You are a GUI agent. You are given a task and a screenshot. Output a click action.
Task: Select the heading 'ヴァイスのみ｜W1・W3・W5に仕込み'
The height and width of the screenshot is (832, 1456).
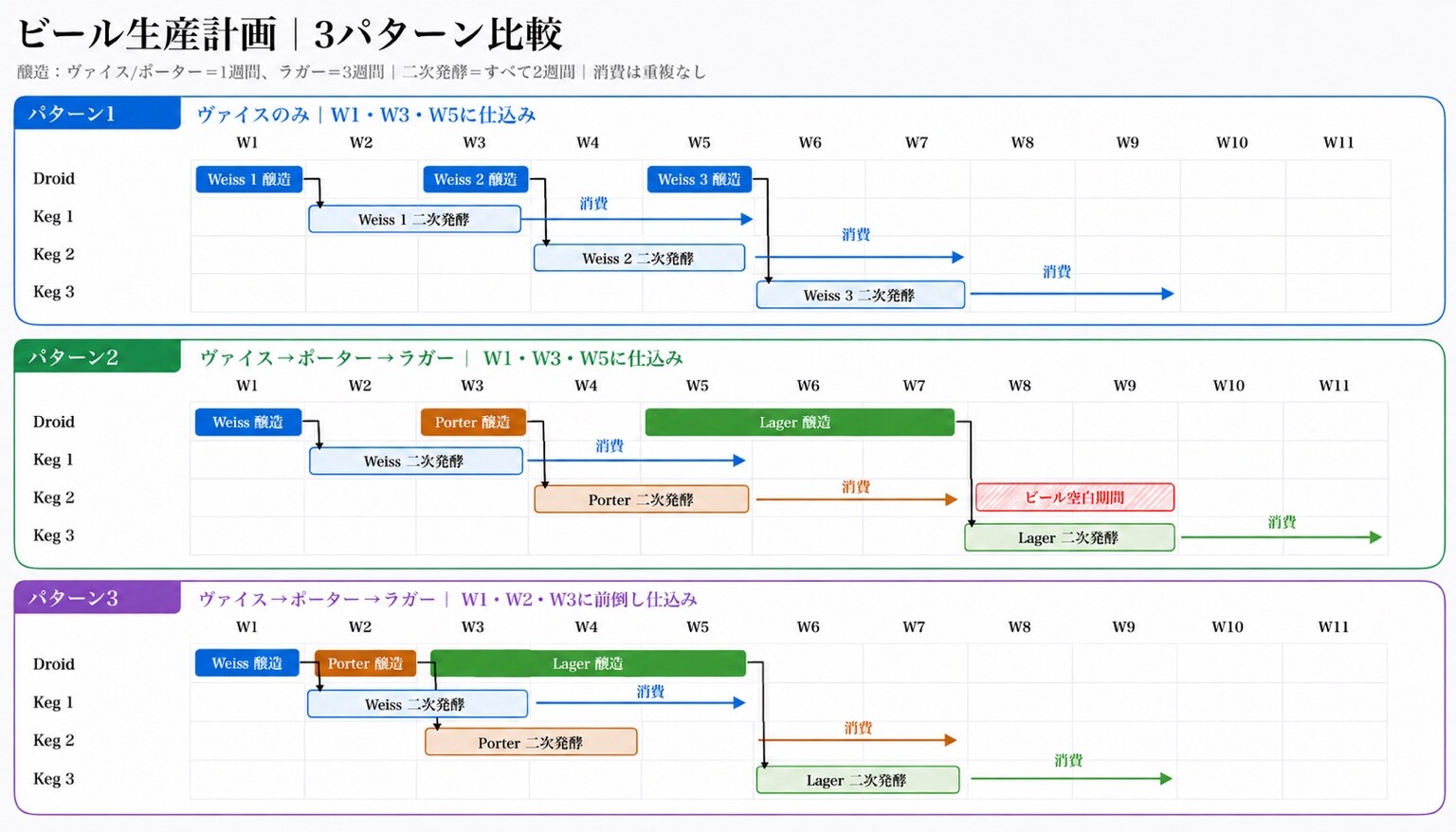click(x=366, y=115)
